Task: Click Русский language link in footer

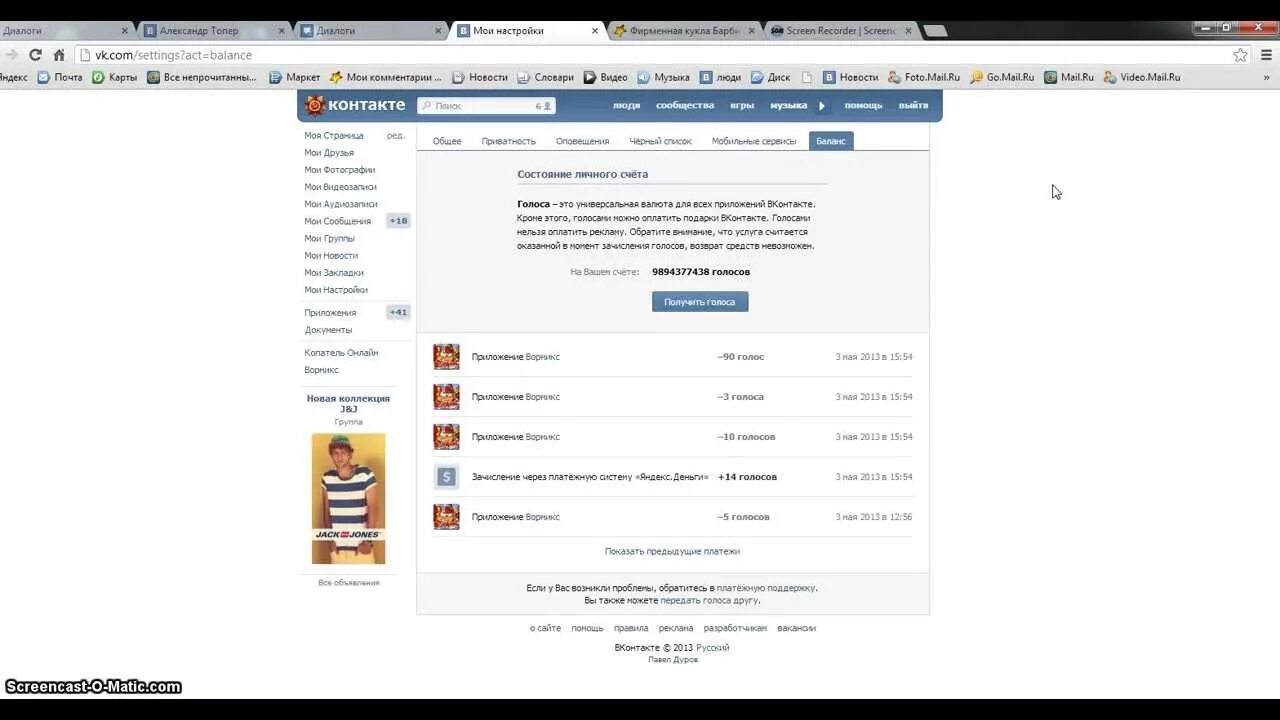Action: pyautogui.click(x=713, y=648)
